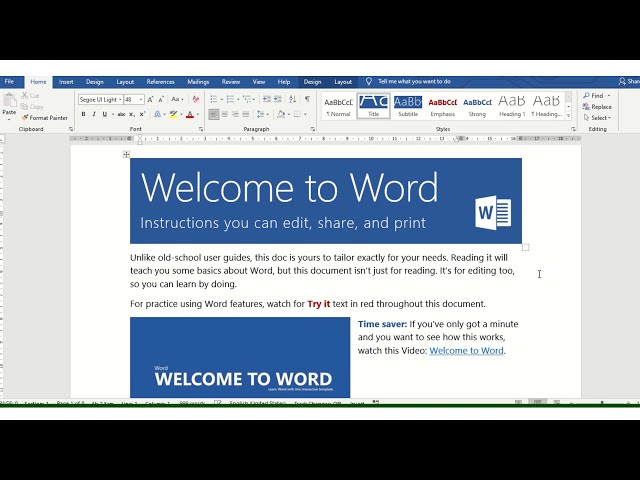Open the Numbering list dropdown
The height and width of the screenshot is (480, 640).
238,100
